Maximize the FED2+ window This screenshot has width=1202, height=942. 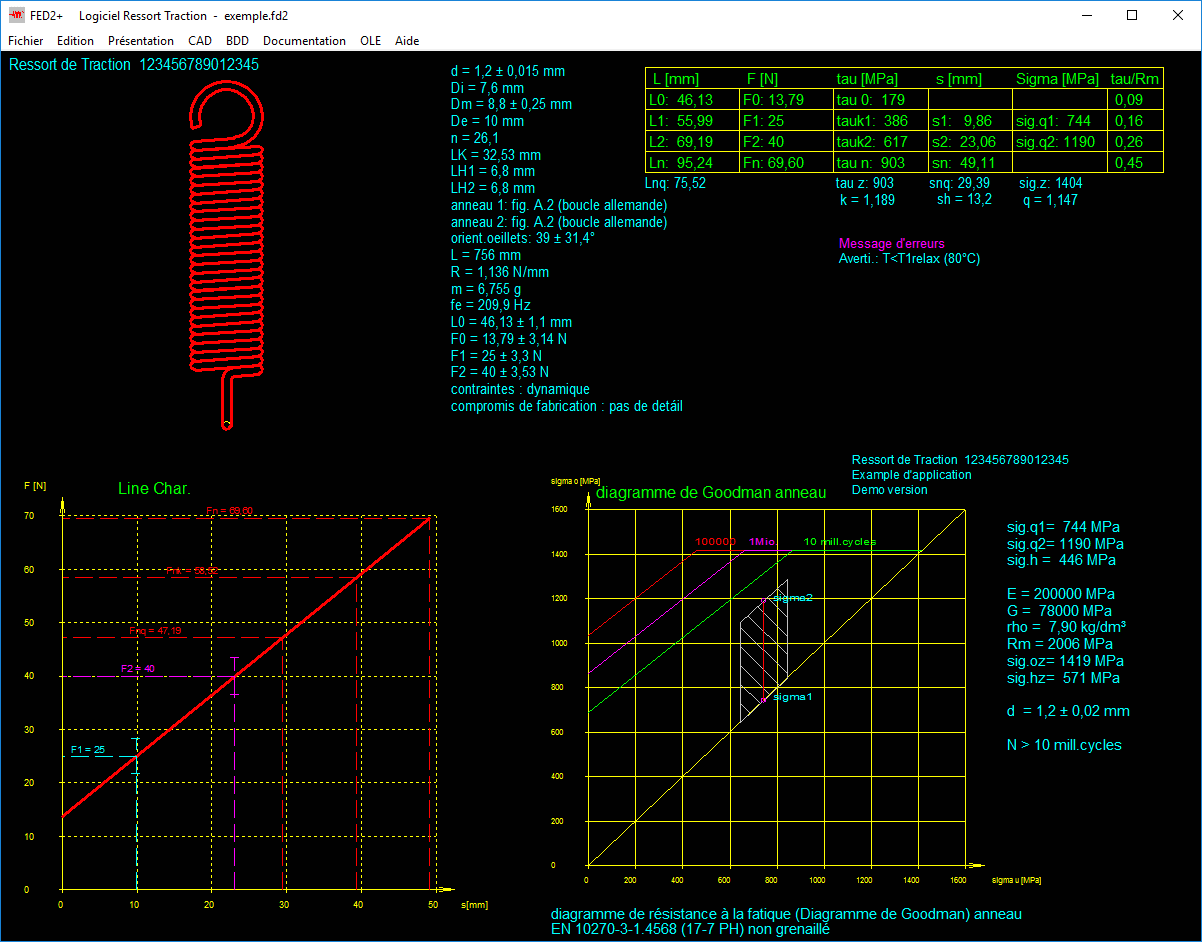tap(1132, 15)
